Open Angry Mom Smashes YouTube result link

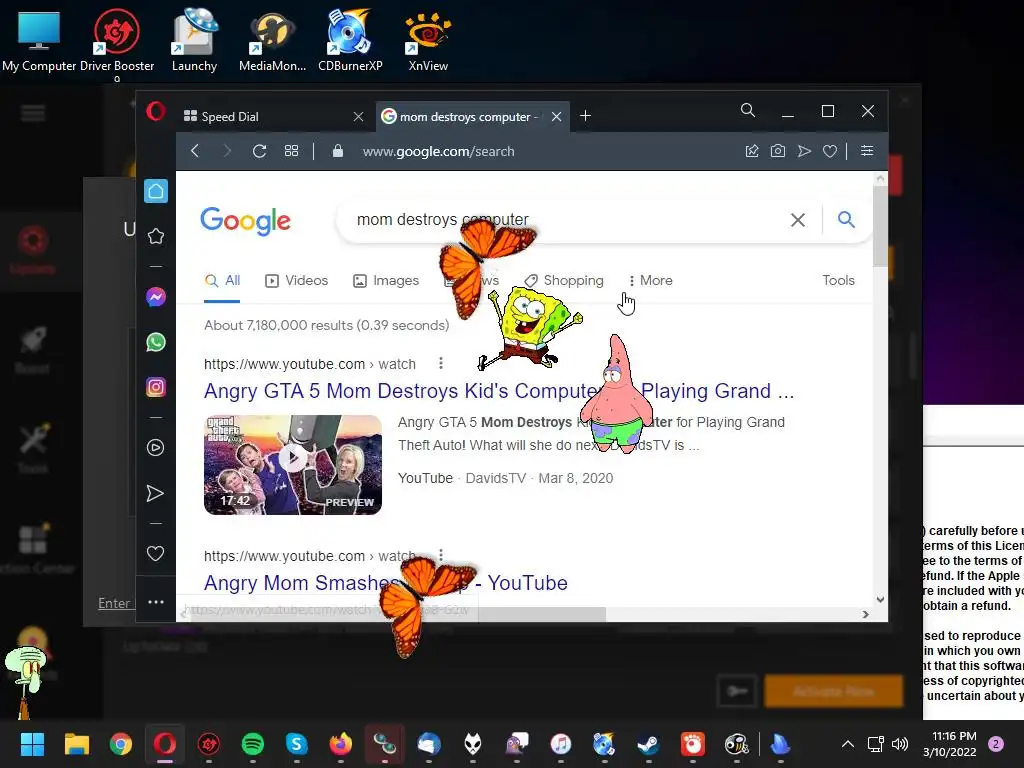pyautogui.click(x=385, y=583)
